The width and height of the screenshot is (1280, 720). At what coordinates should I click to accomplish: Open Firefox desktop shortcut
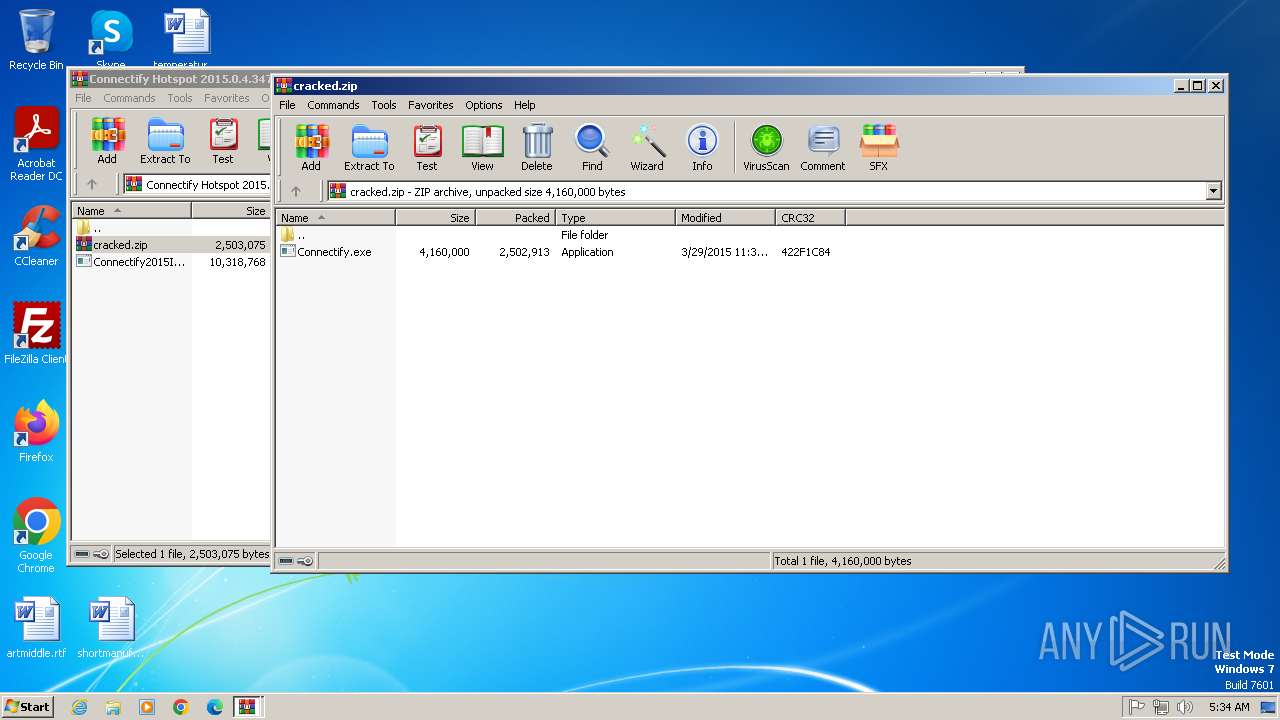click(x=36, y=432)
